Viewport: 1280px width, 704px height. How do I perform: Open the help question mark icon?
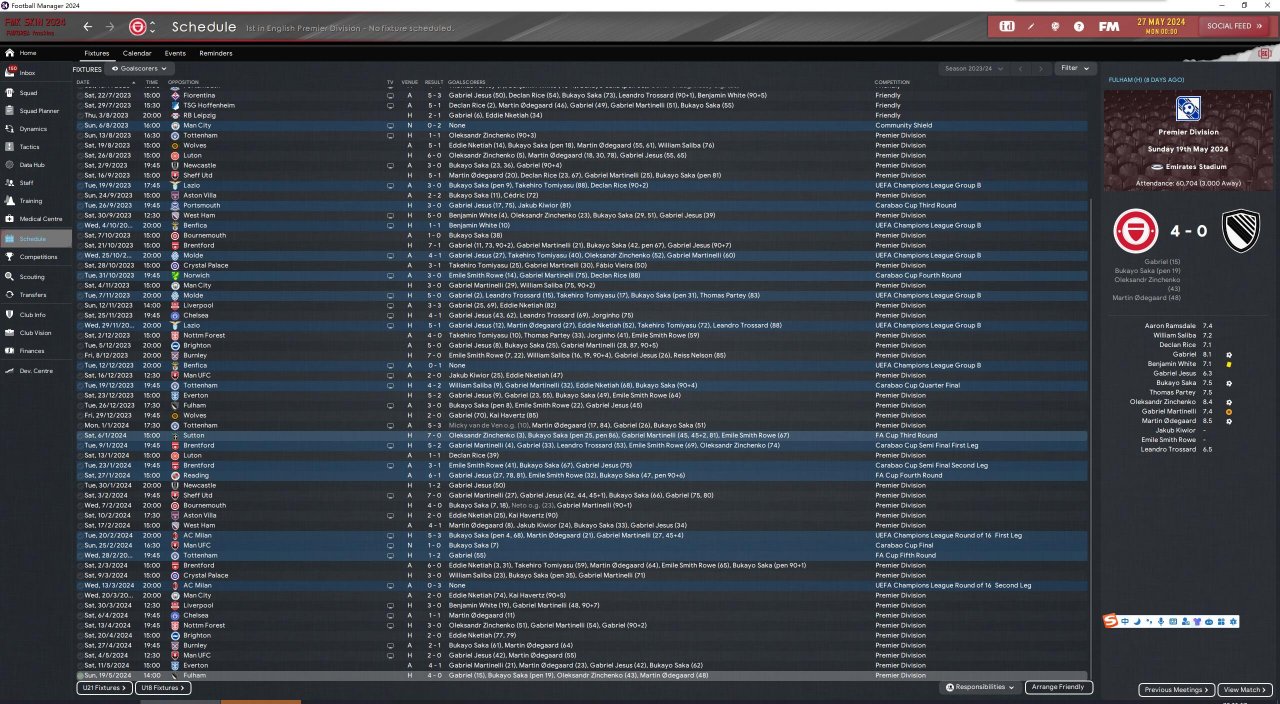click(1079, 26)
